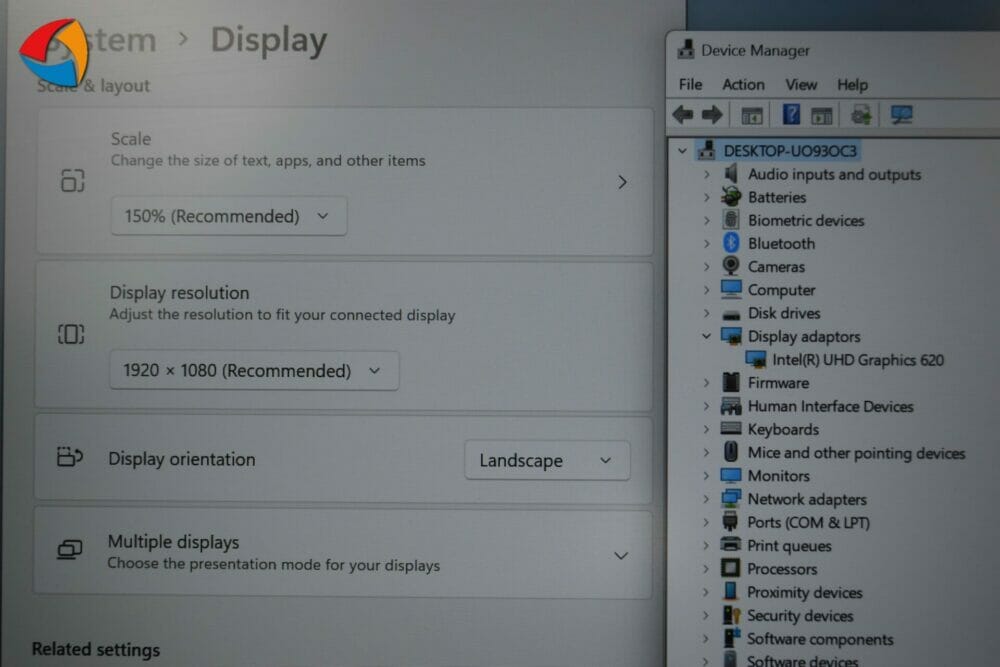Select the Cameras webcam icon
The height and width of the screenshot is (667, 1000).
pos(731,265)
